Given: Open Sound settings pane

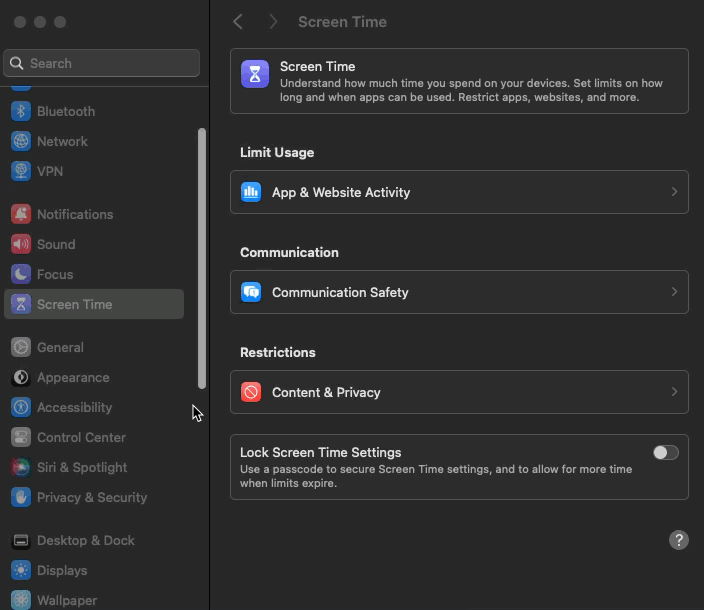Looking at the screenshot, I should click(x=94, y=244).
